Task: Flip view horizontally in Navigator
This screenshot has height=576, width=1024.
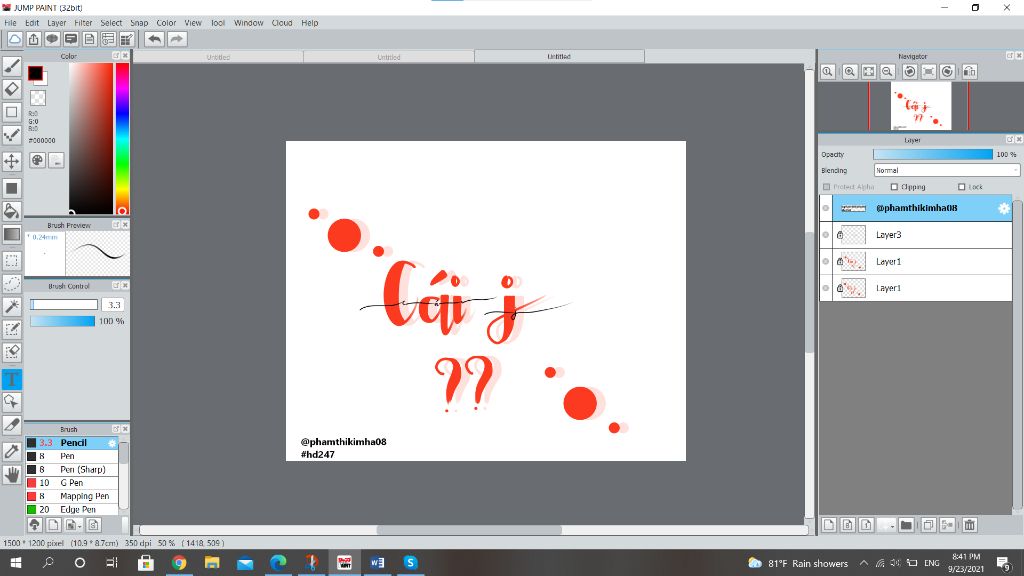Action: click(970, 71)
